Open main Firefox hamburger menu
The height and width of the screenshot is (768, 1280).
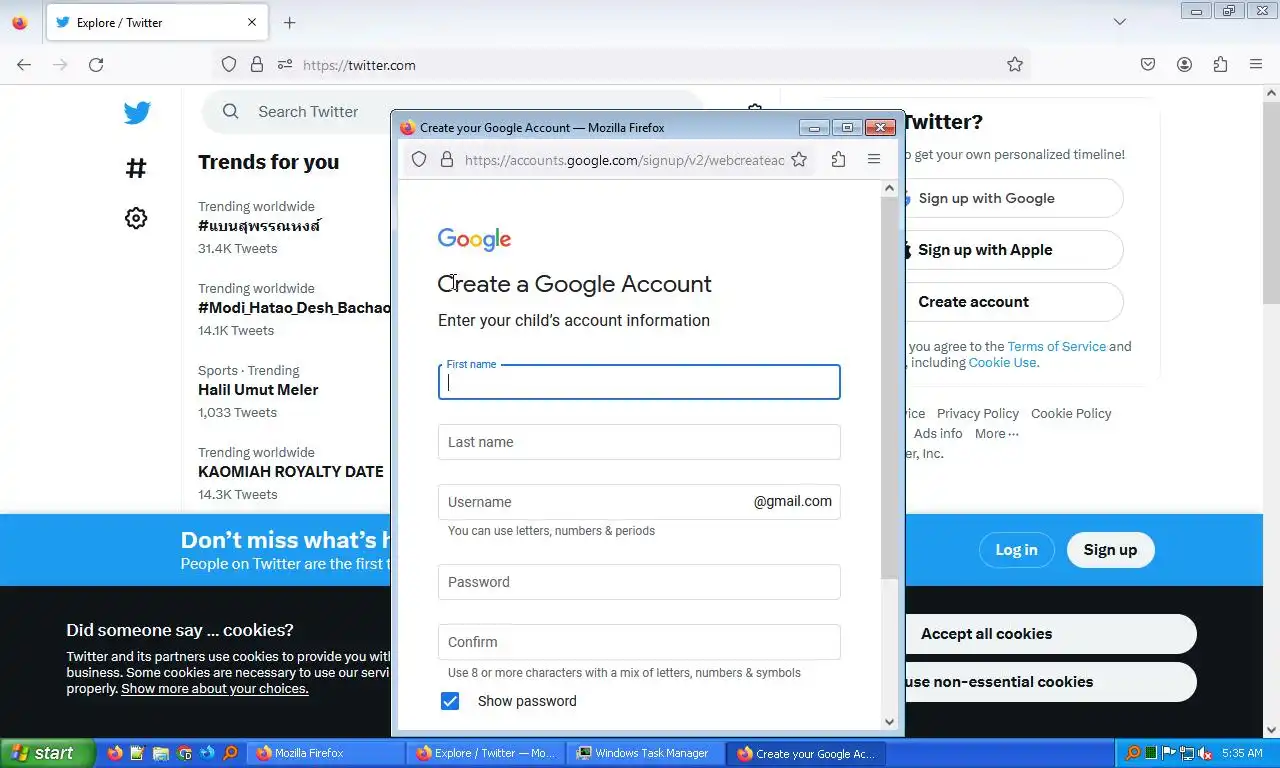tap(1256, 64)
